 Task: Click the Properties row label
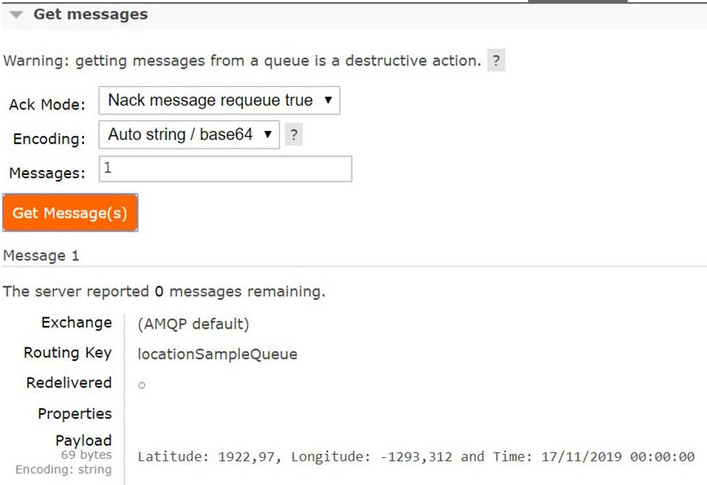click(75, 414)
